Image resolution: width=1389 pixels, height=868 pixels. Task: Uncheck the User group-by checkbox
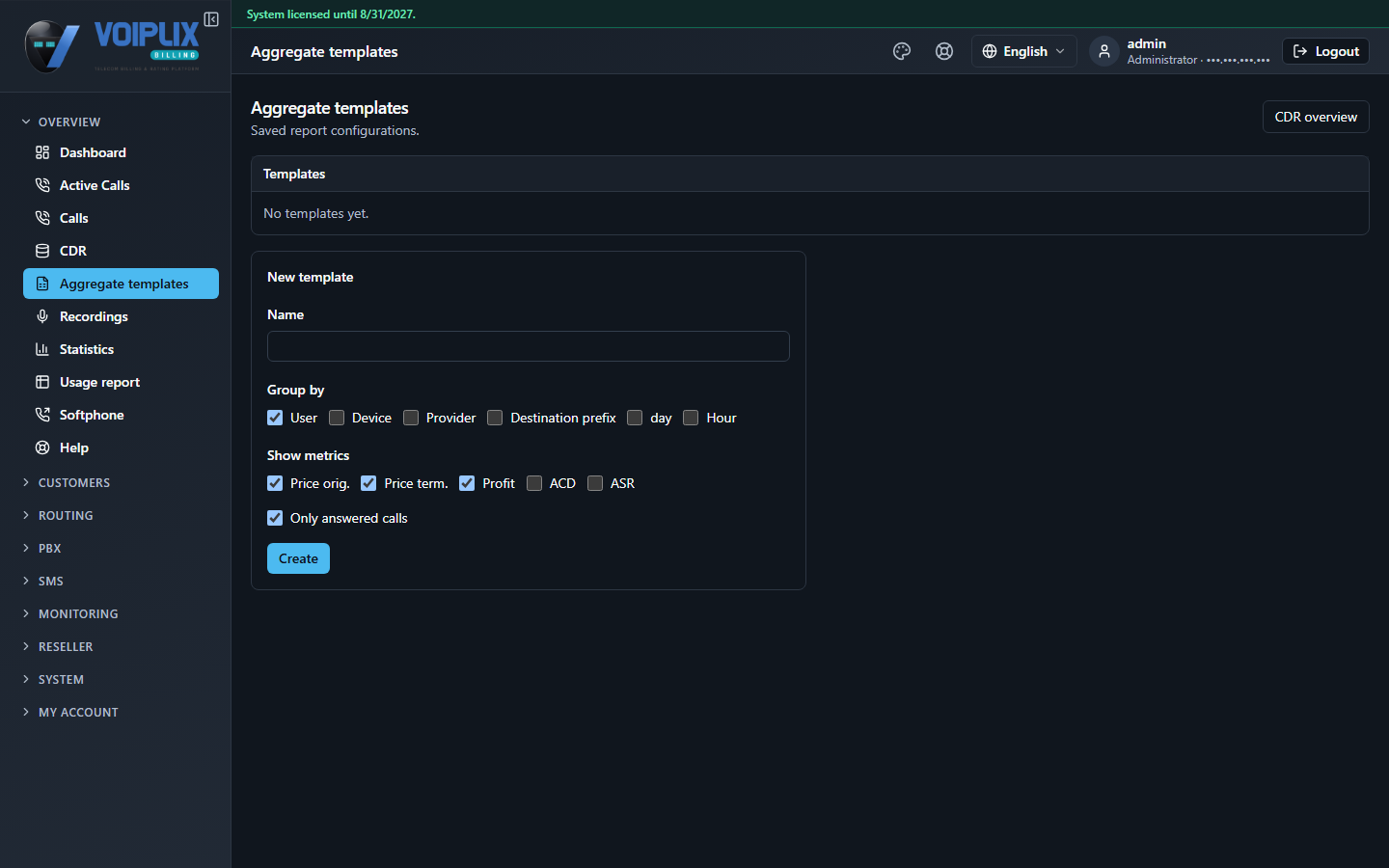pyautogui.click(x=275, y=418)
